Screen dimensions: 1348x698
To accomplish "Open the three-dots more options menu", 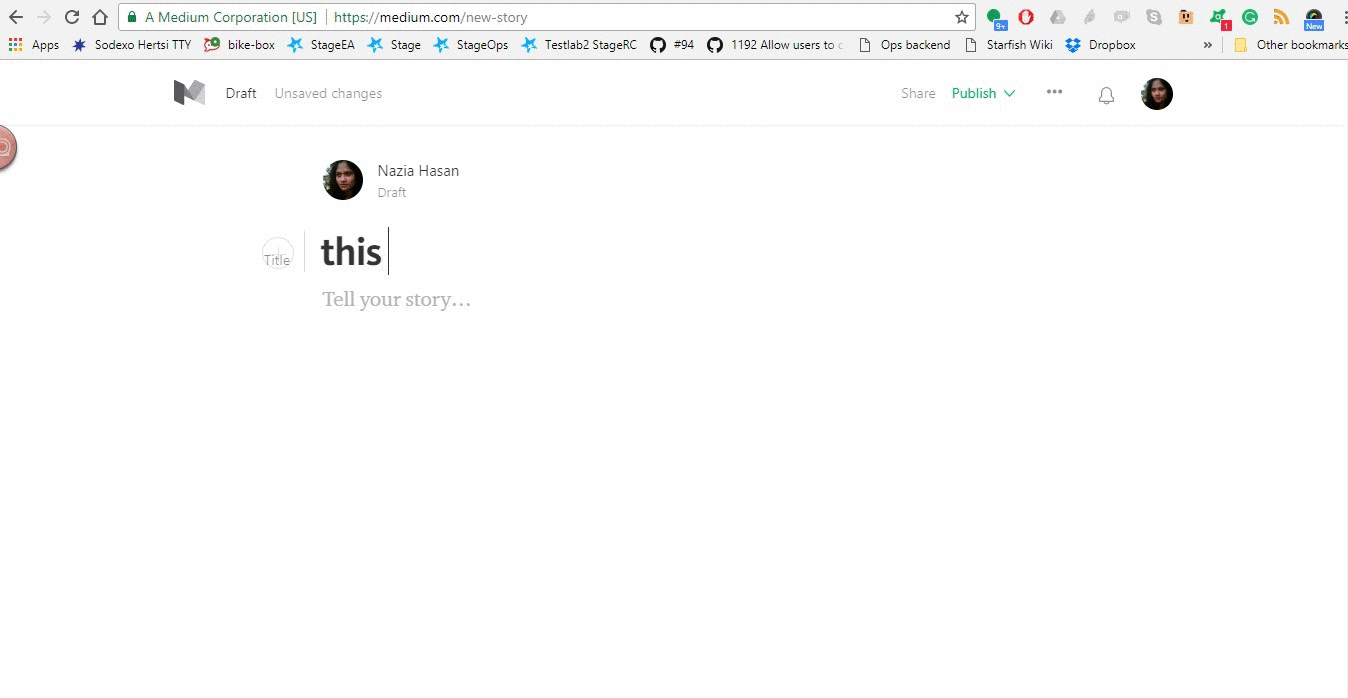I will pos(1054,92).
